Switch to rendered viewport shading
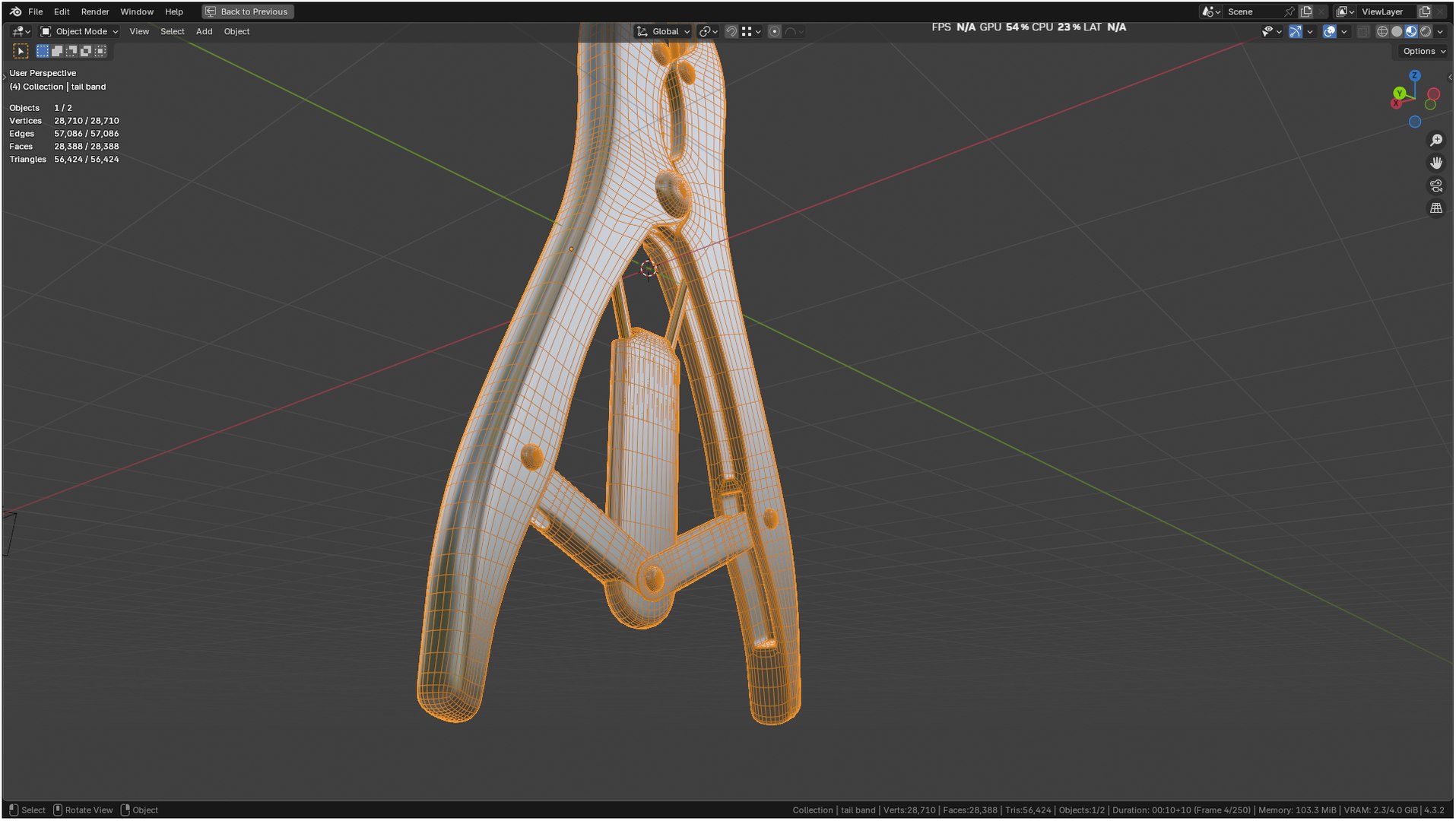The height and width of the screenshot is (821, 1456). pos(1426,31)
